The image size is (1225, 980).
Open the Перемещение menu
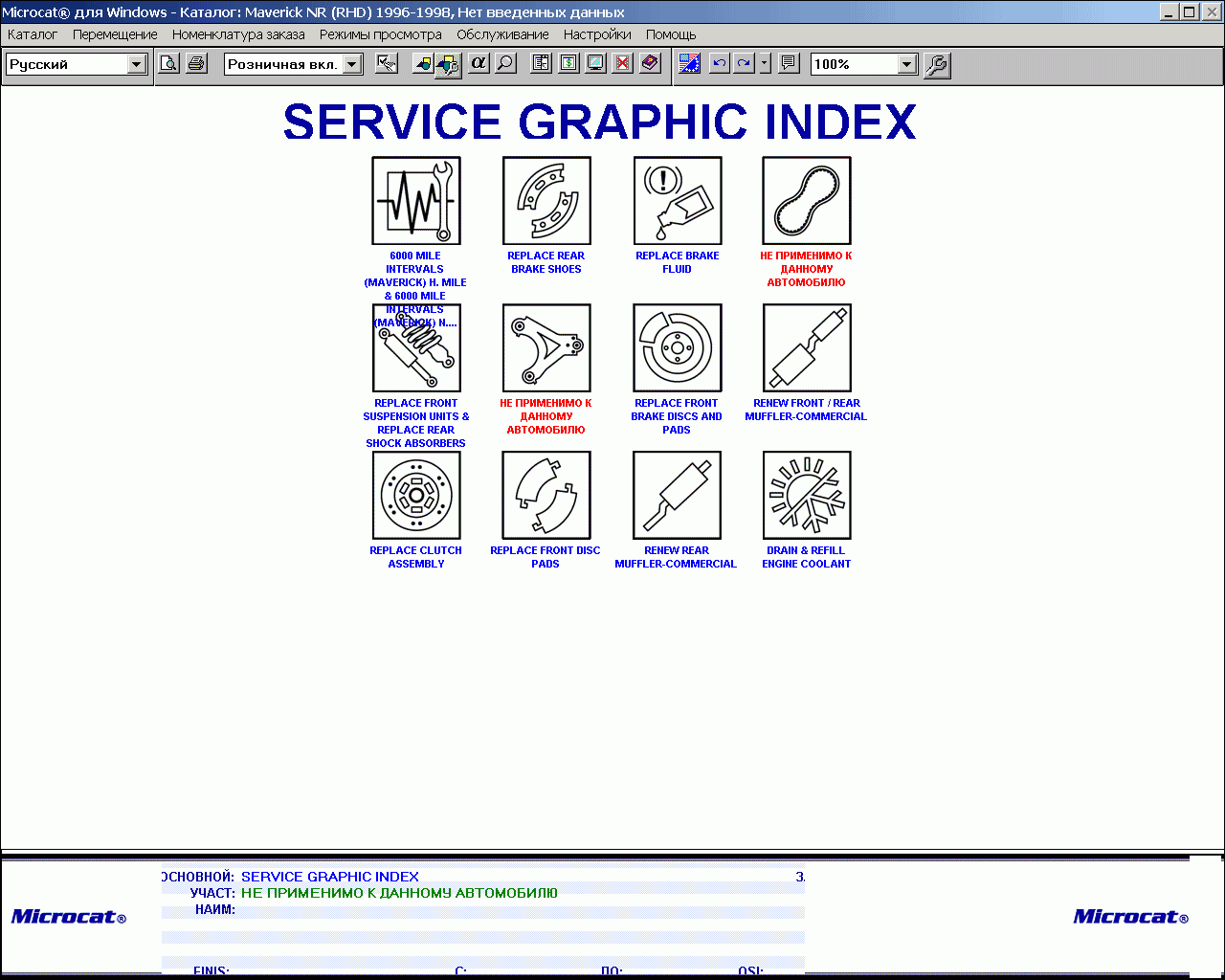[115, 34]
